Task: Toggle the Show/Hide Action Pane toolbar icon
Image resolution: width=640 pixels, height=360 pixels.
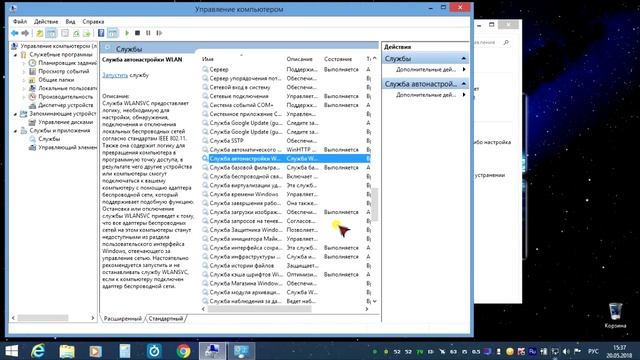Action: tap(113, 33)
